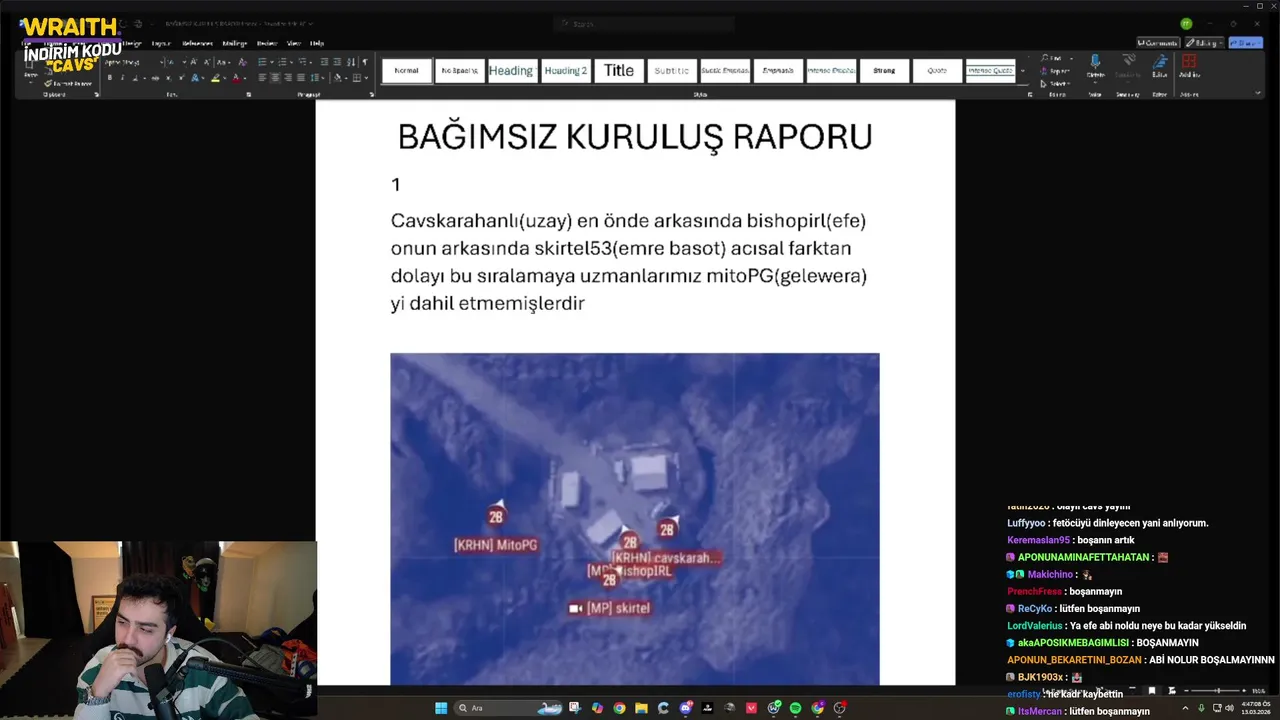1280x720 pixels.
Task: Apply the No Spacing style
Action: (x=459, y=70)
